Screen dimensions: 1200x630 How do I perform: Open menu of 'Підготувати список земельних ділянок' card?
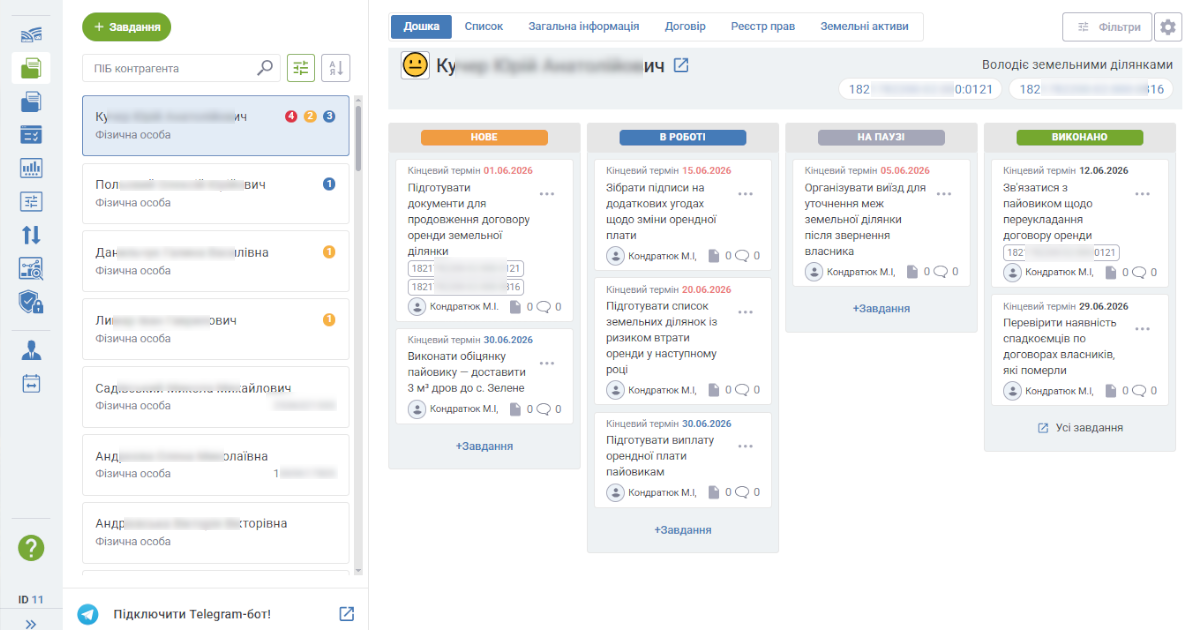745,312
